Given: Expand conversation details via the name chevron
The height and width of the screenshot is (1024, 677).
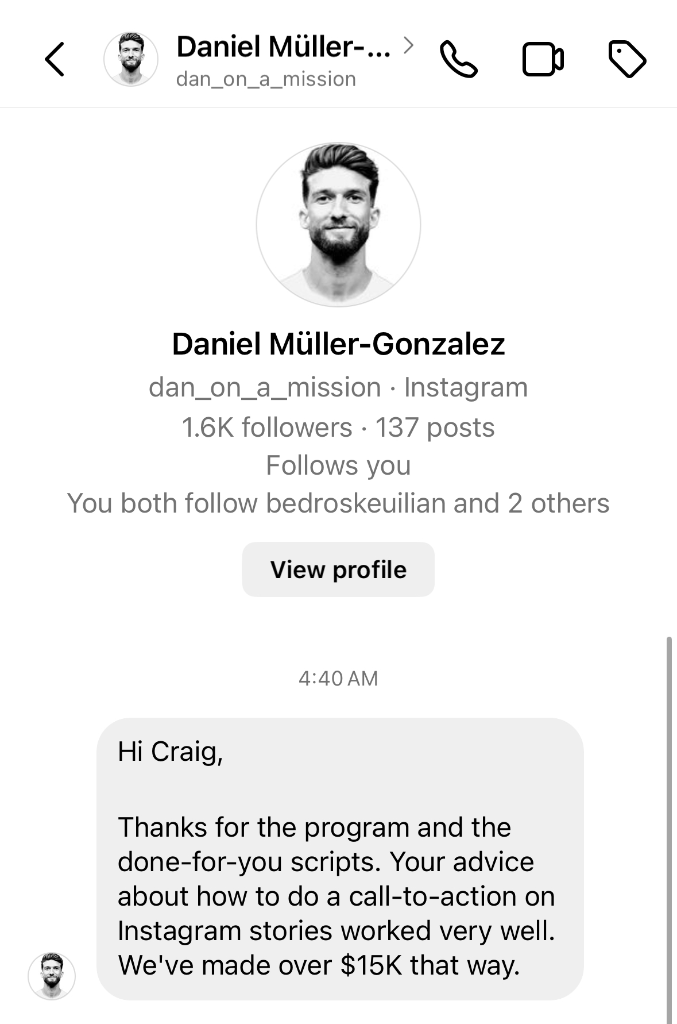Looking at the screenshot, I should click(x=407, y=44).
